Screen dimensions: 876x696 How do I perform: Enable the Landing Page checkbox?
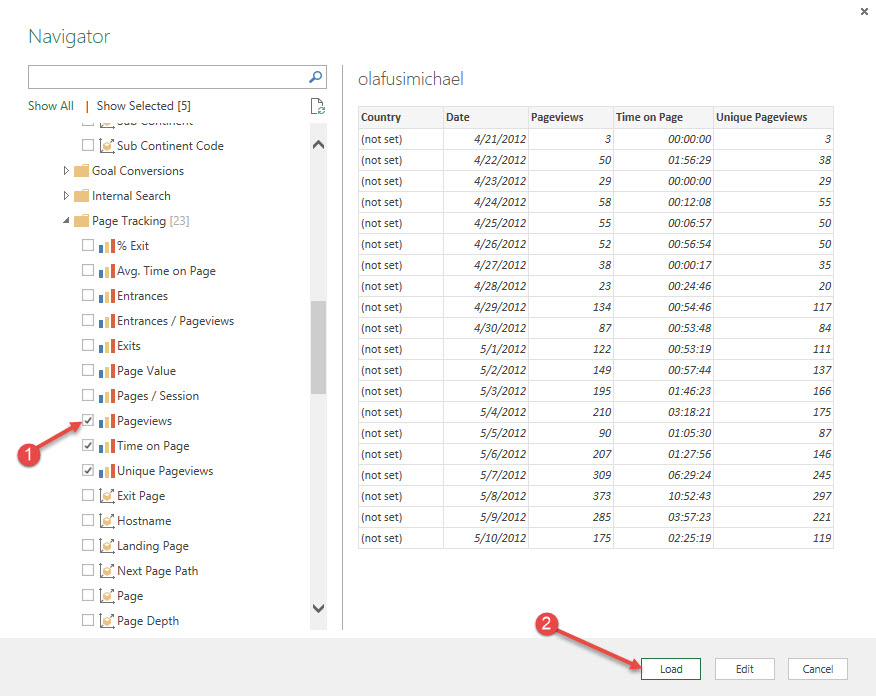point(88,545)
